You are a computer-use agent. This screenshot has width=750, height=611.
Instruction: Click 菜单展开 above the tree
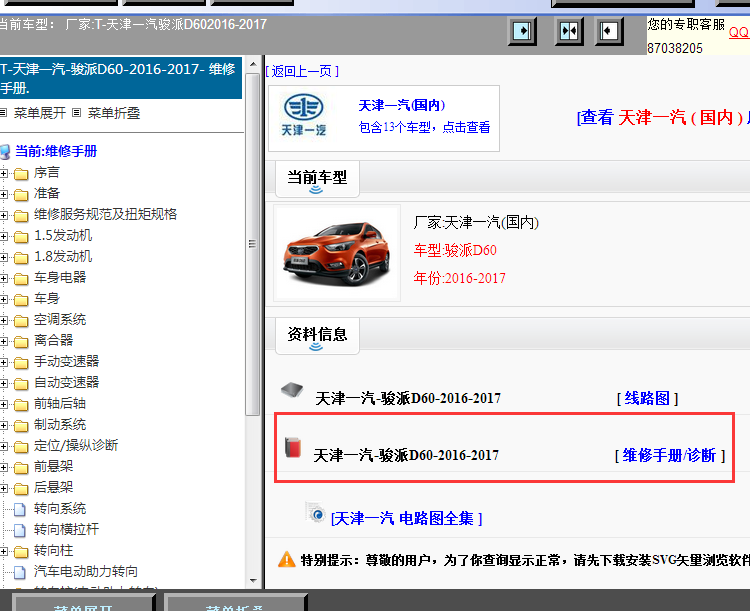click(40, 113)
